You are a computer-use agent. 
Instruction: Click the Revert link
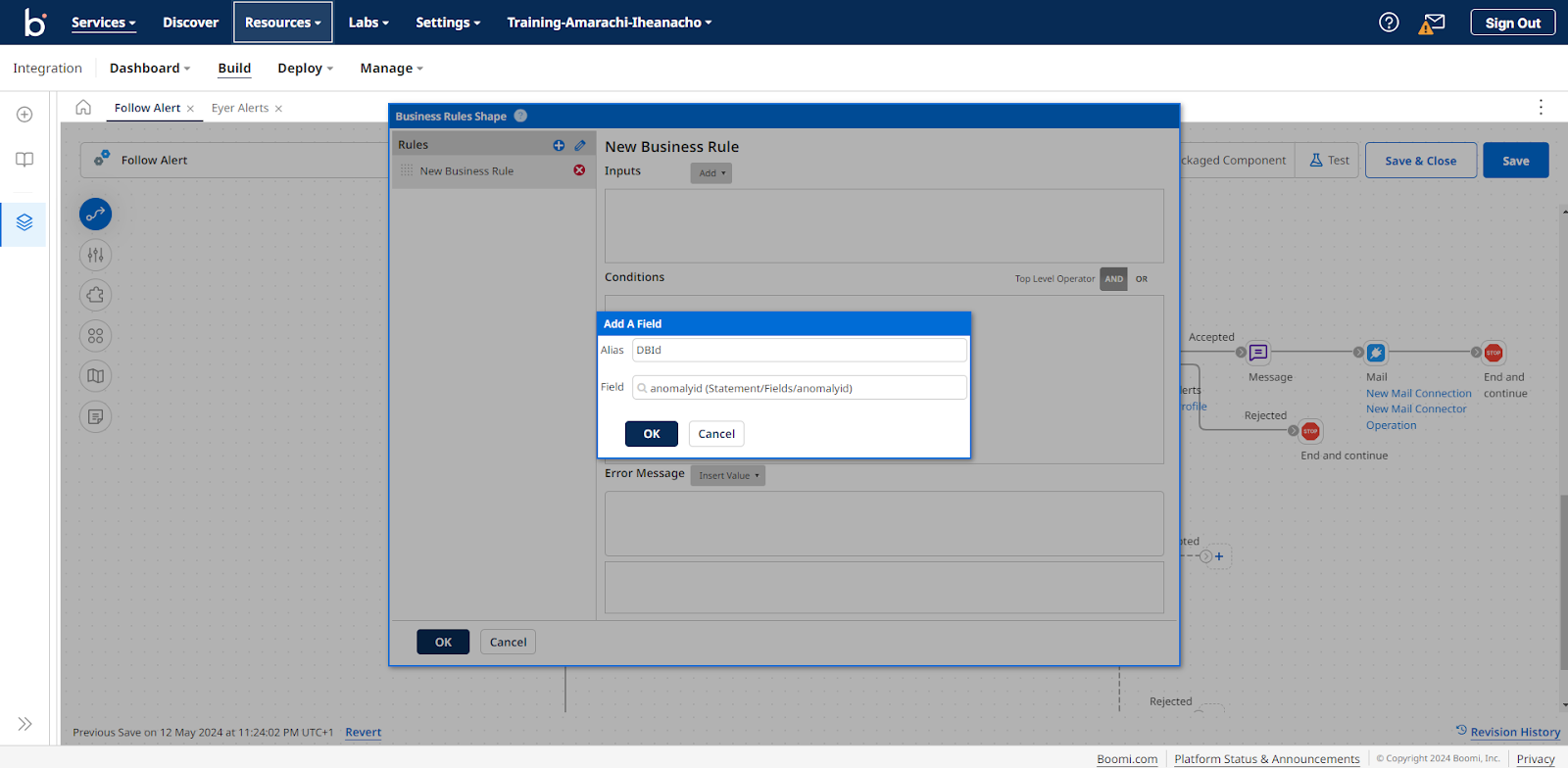pyautogui.click(x=364, y=733)
